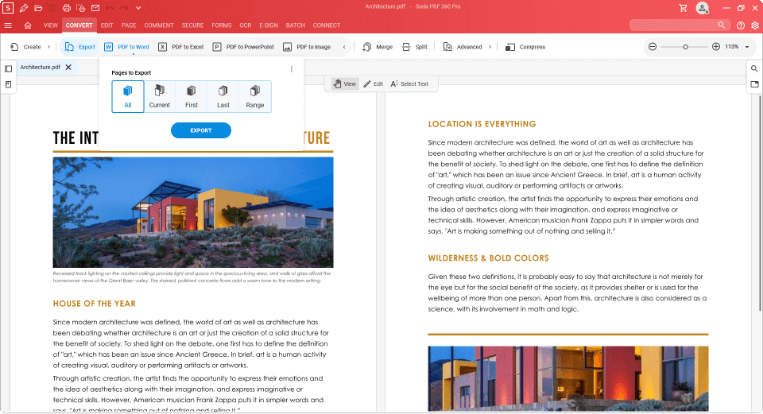Viewport: 763px width, 414px height.
Task: Select the All pages export option
Action: tap(128, 95)
